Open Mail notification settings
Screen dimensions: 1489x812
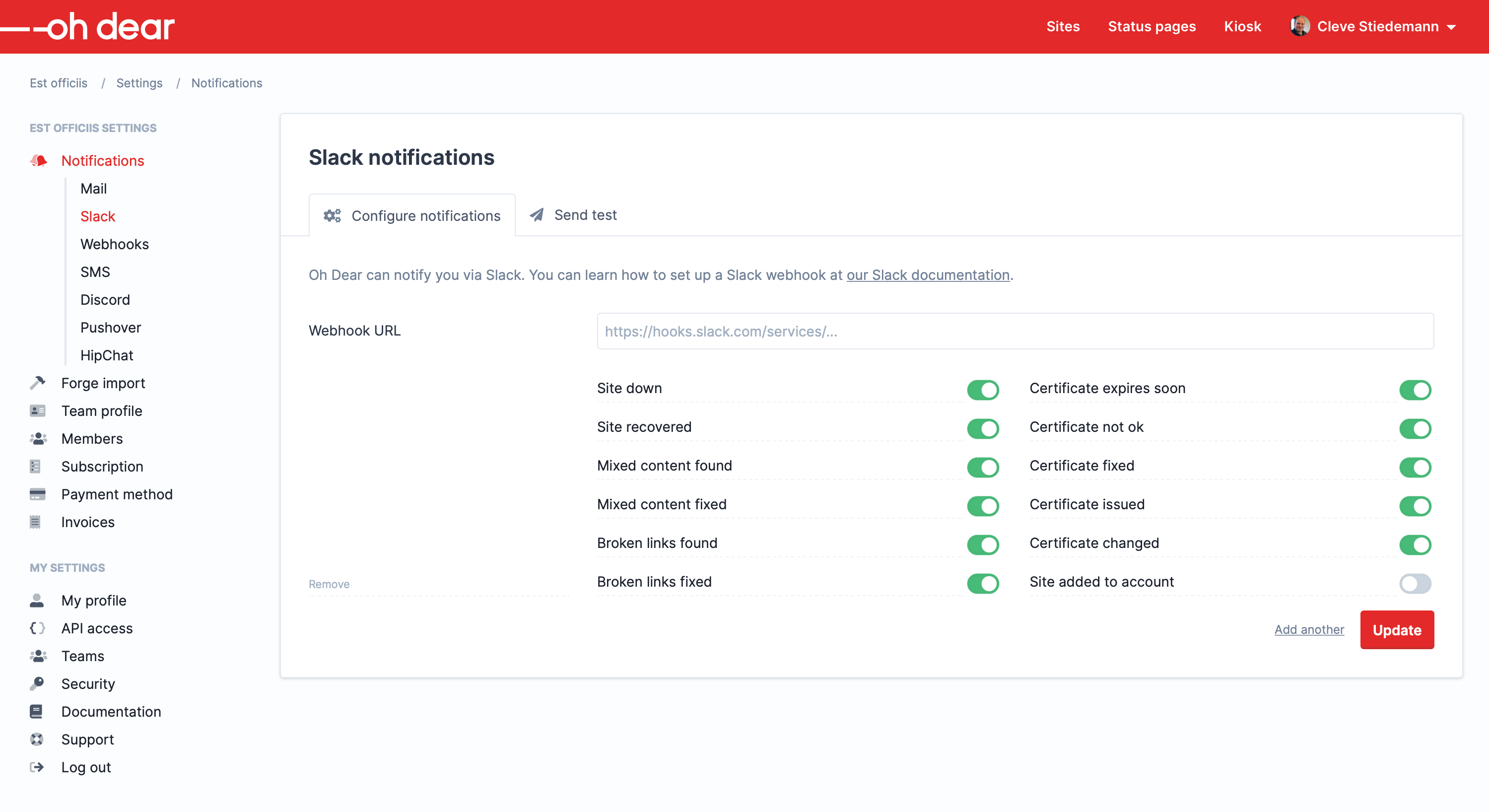pos(94,189)
